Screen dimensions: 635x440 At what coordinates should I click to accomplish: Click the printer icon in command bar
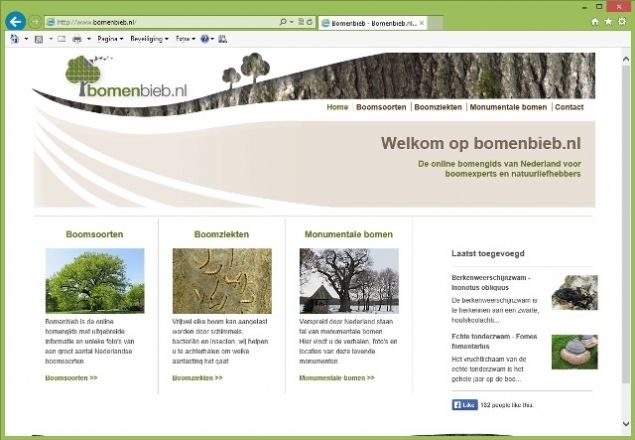click(x=77, y=39)
